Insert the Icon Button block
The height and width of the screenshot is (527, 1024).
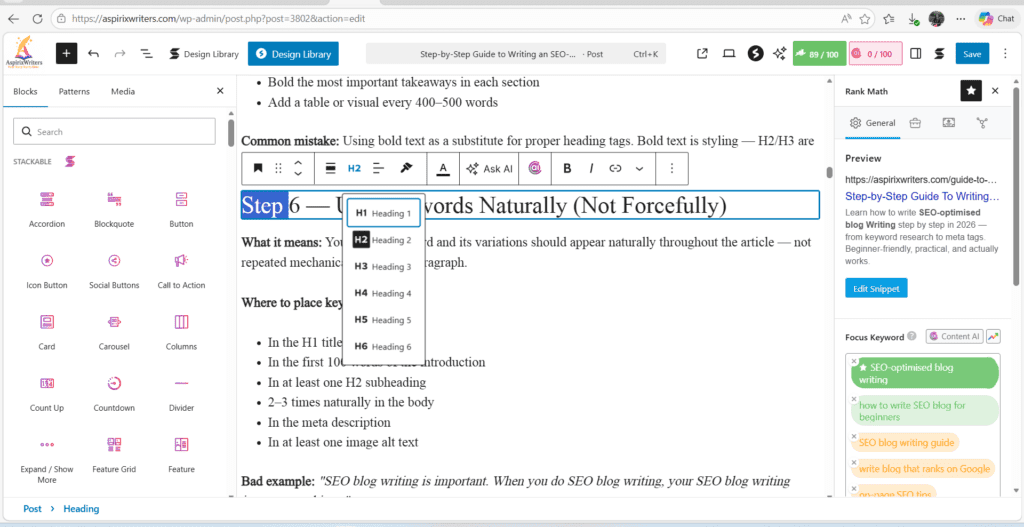click(x=47, y=270)
